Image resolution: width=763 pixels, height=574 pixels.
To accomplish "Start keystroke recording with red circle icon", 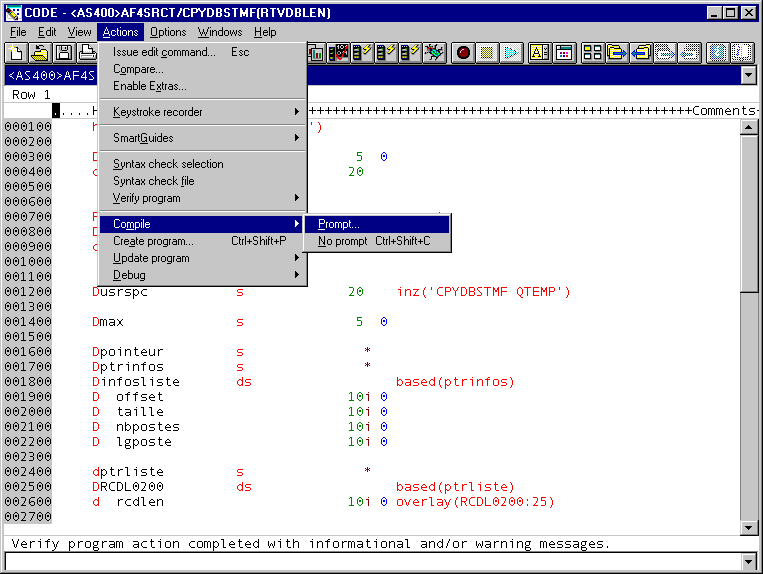I will (463, 53).
